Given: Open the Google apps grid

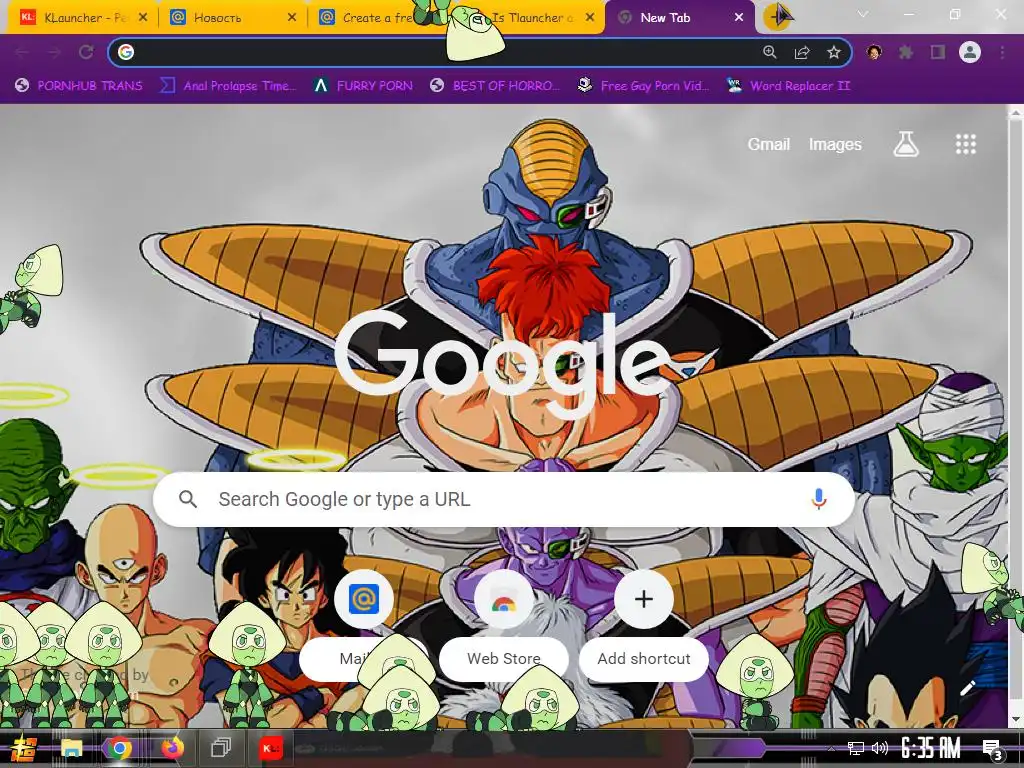Looking at the screenshot, I should tap(966, 144).
